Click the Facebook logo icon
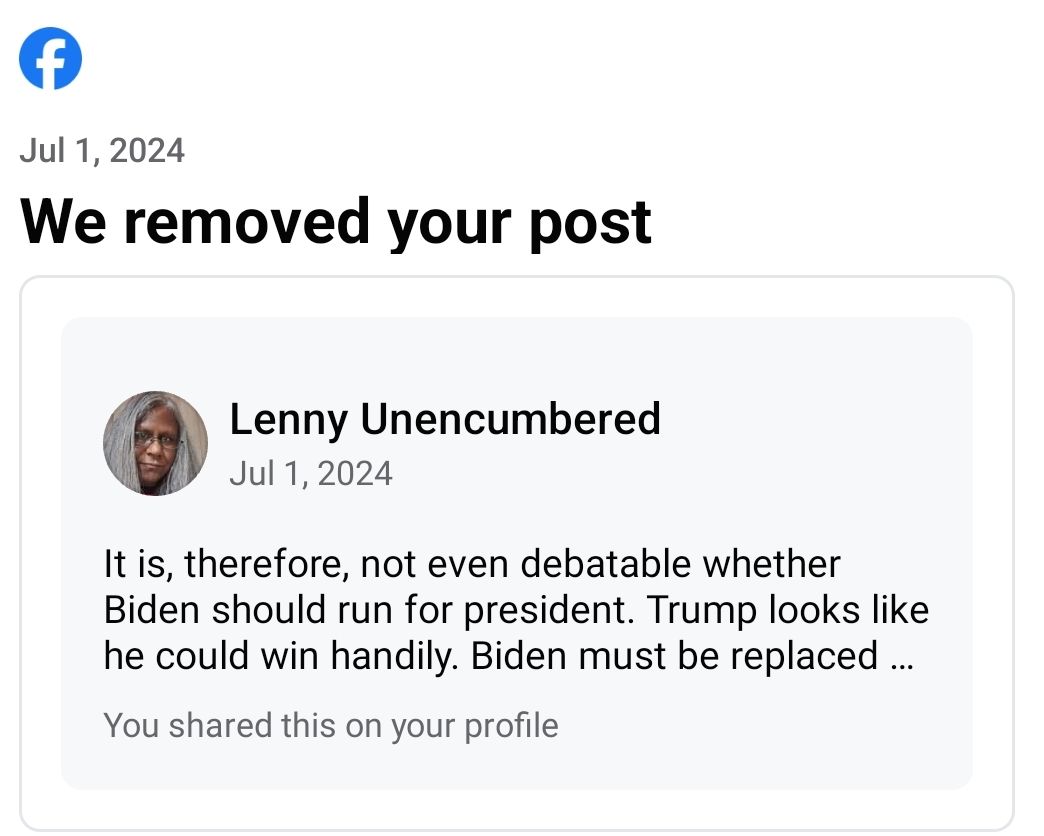The width and height of the screenshot is (1044, 836). 51,59
